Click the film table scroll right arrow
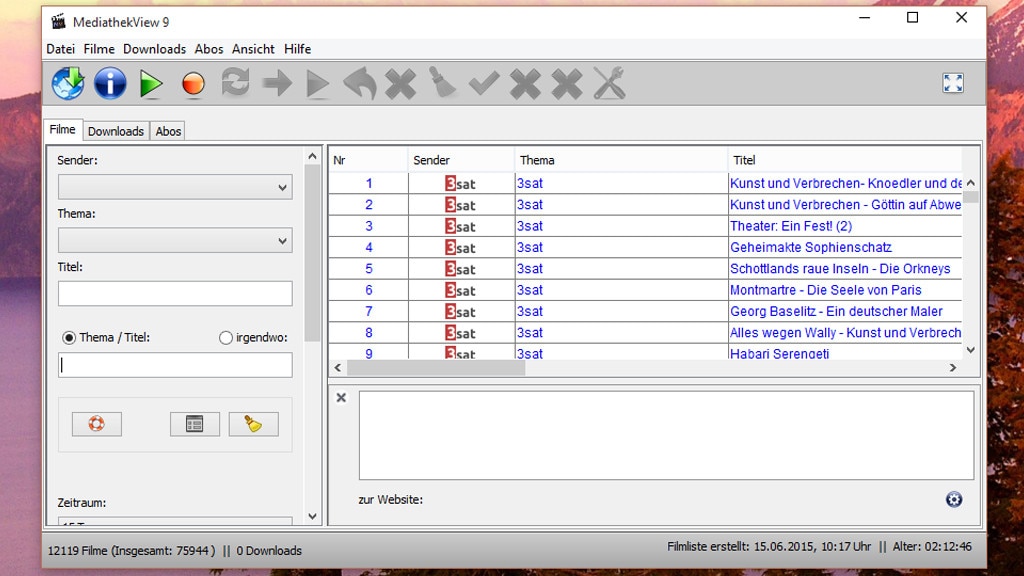The width and height of the screenshot is (1024, 576). [x=953, y=368]
